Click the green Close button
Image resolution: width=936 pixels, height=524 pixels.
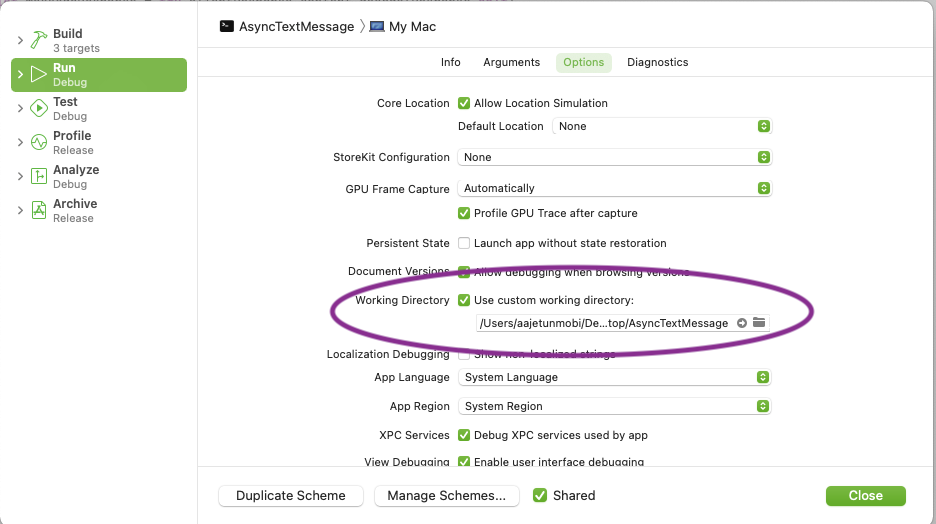pos(866,495)
